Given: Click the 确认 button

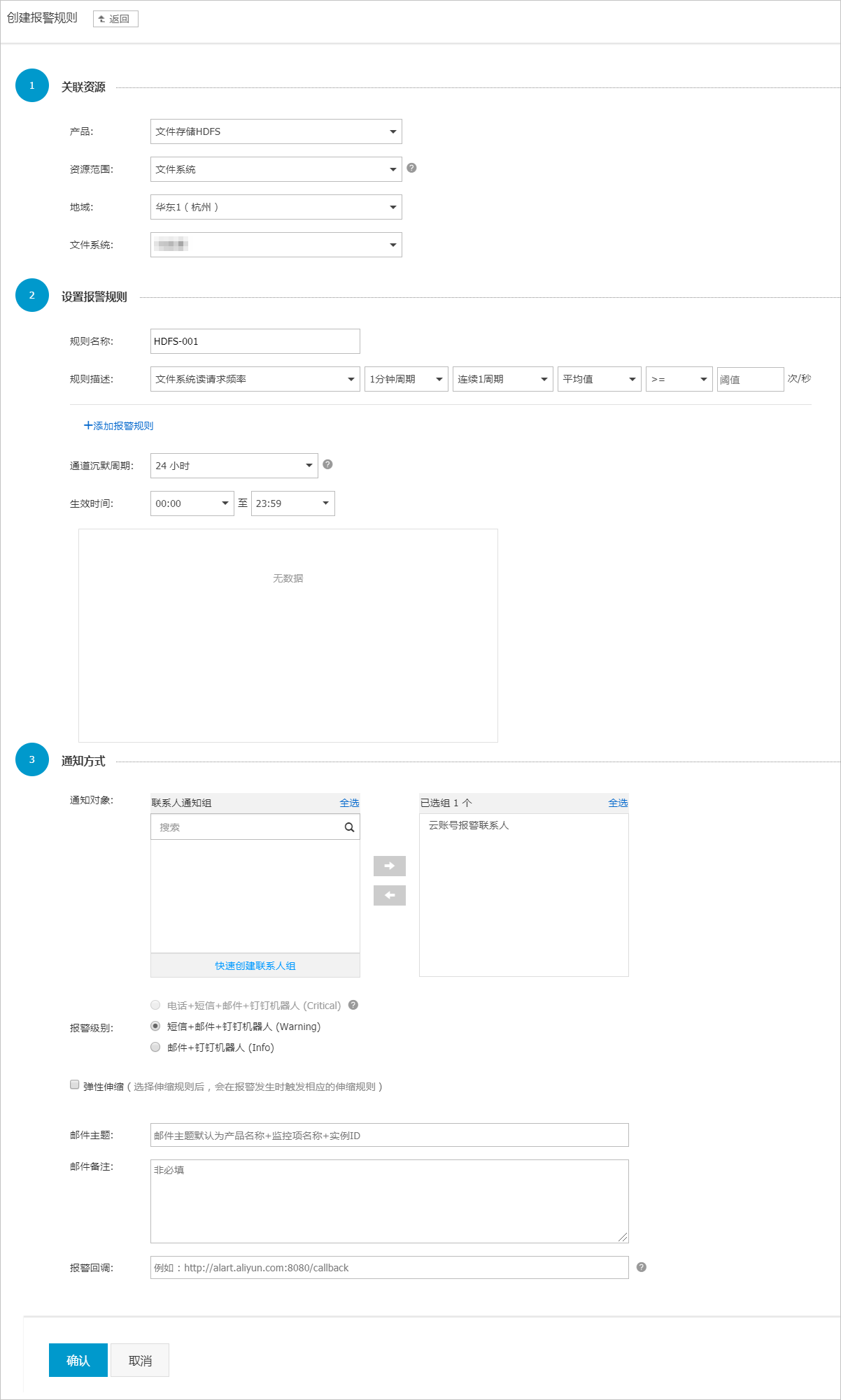Looking at the screenshot, I should pos(78,1360).
